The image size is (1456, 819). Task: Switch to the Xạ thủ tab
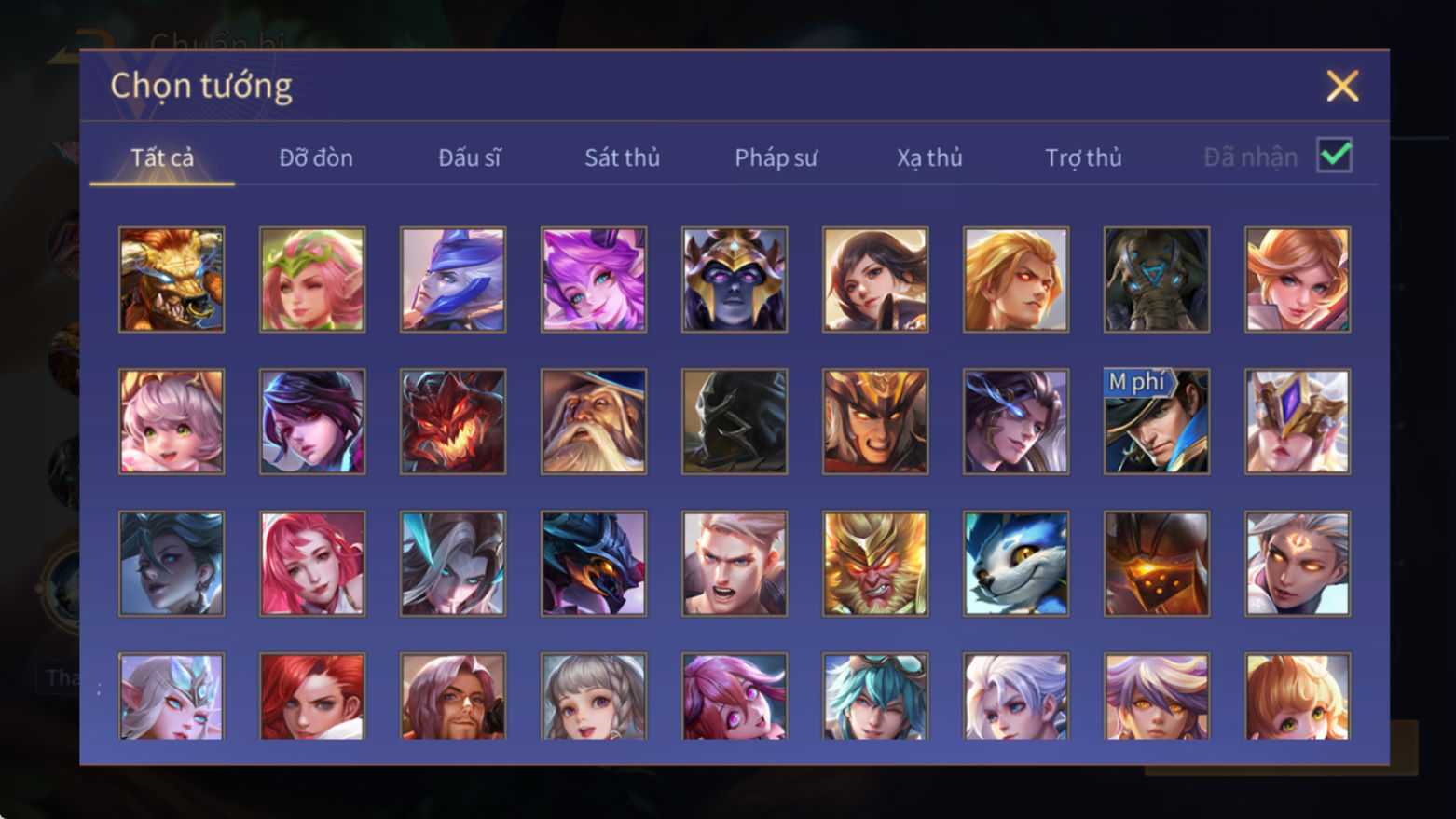[x=929, y=157]
